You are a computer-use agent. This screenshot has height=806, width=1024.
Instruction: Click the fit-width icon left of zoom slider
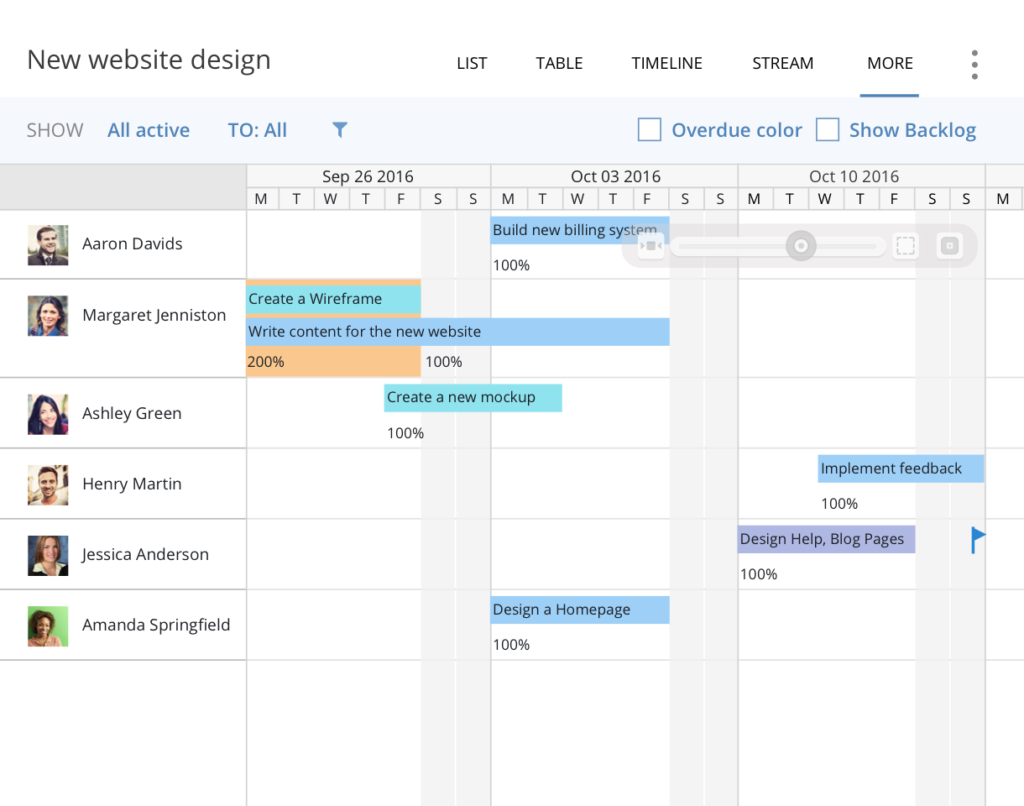(x=650, y=246)
